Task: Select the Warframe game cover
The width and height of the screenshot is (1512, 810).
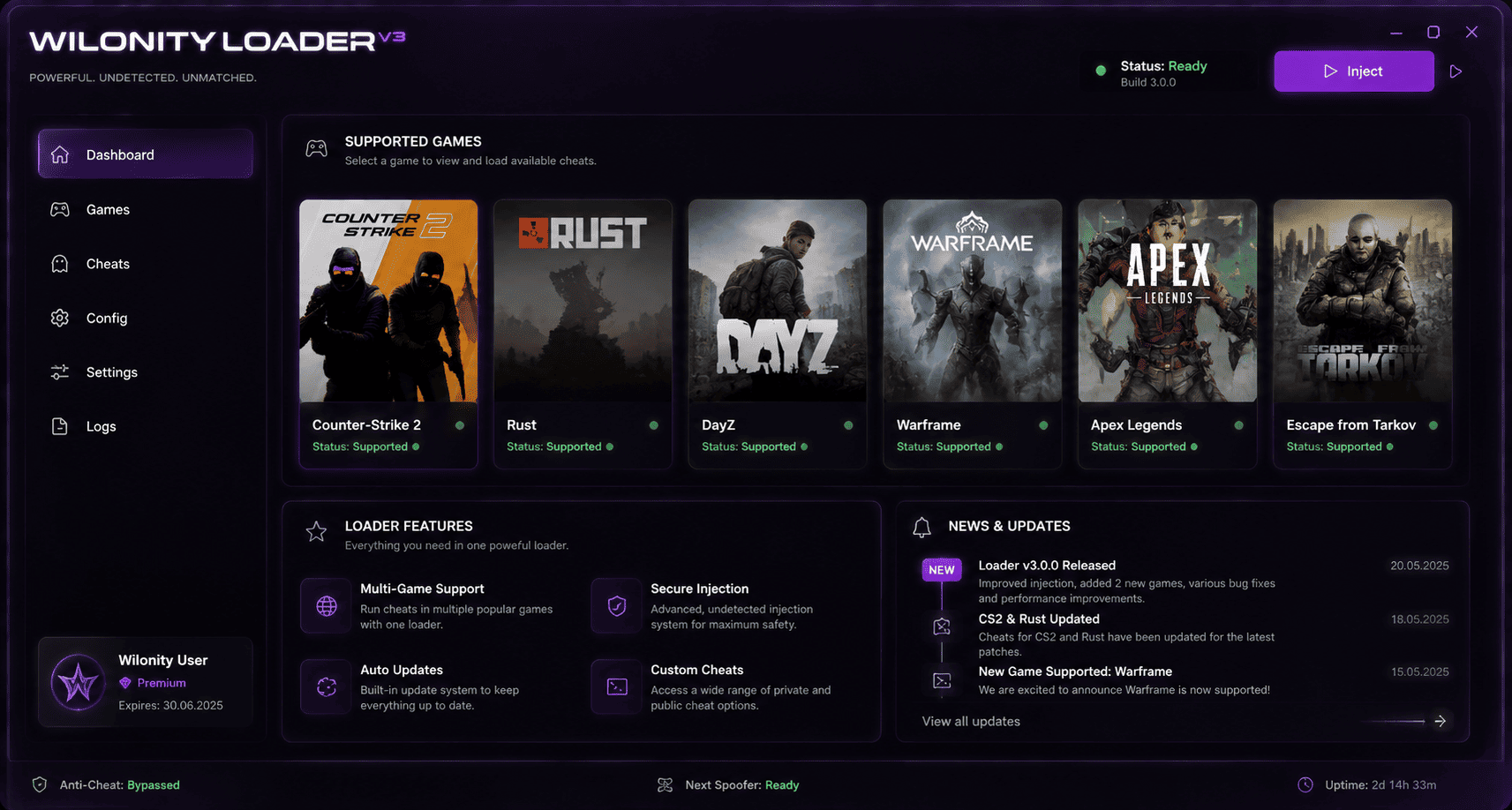Action: (x=973, y=301)
